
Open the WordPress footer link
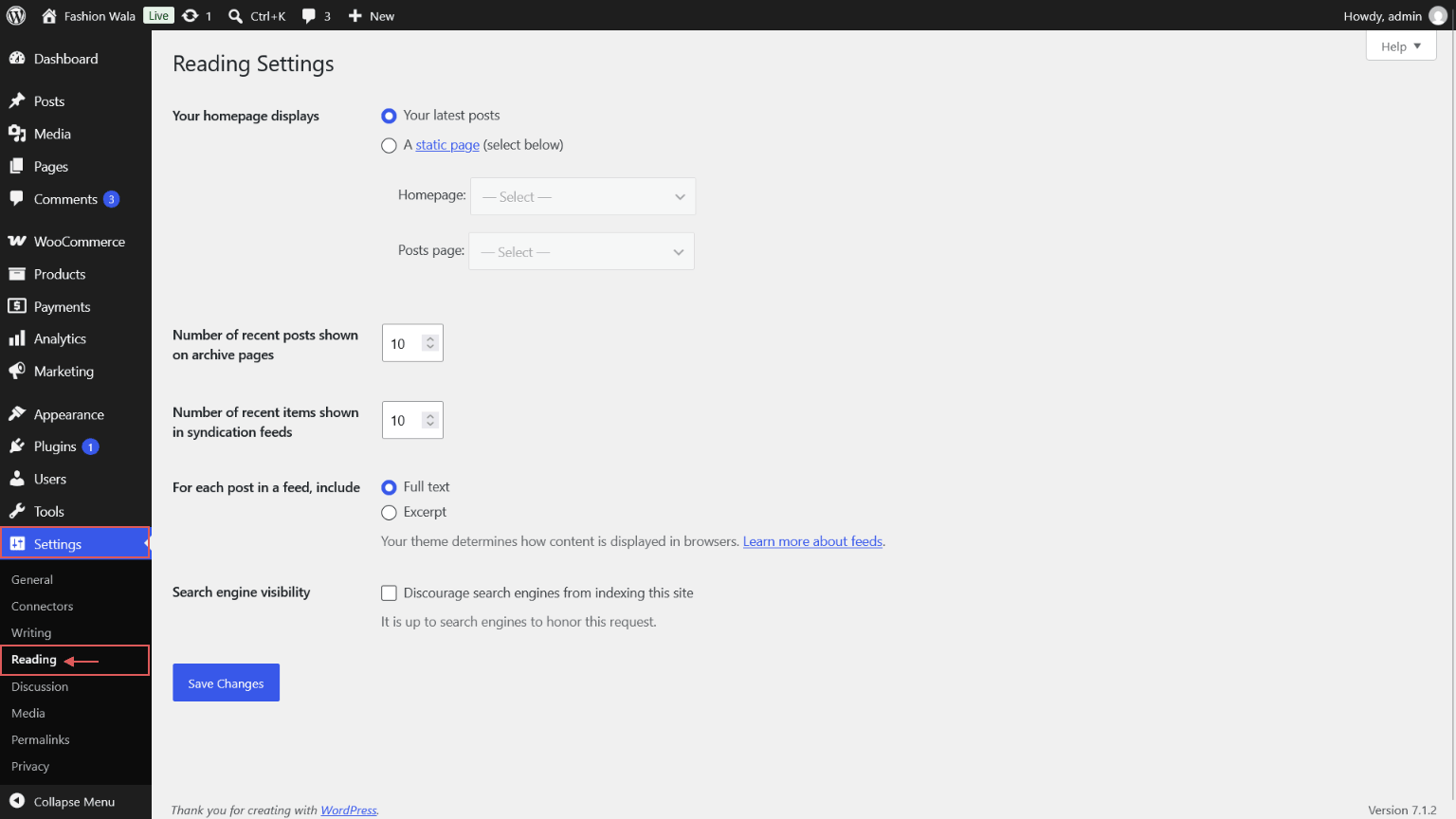pos(349,810)
